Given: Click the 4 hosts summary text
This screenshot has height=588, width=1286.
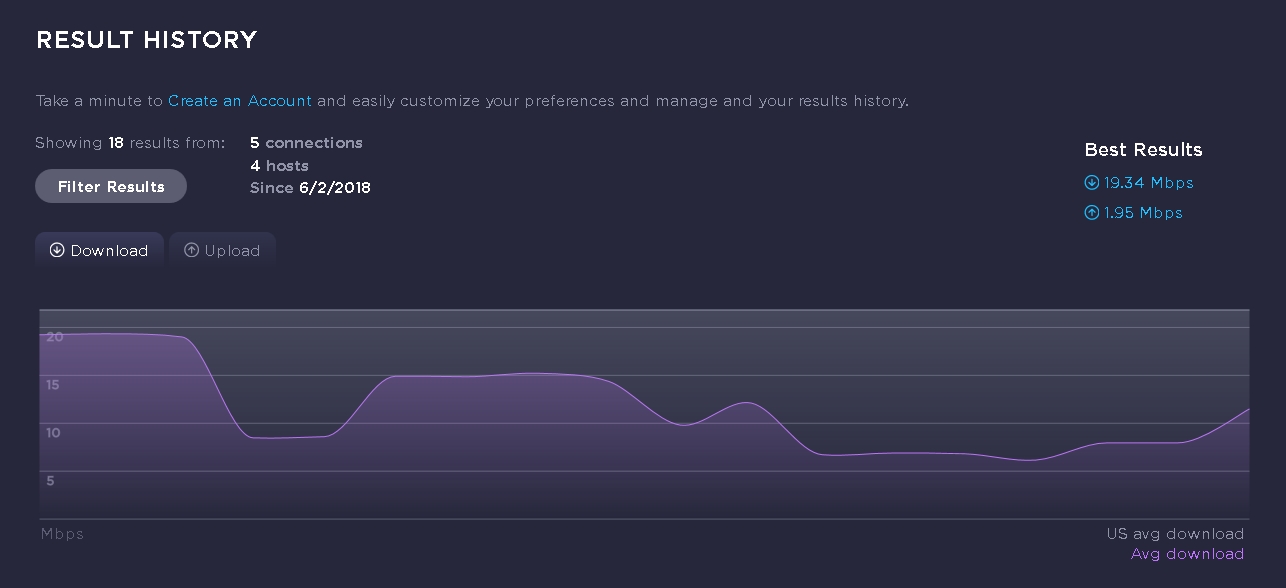Looking at the screenshot, I should point(279,166).
